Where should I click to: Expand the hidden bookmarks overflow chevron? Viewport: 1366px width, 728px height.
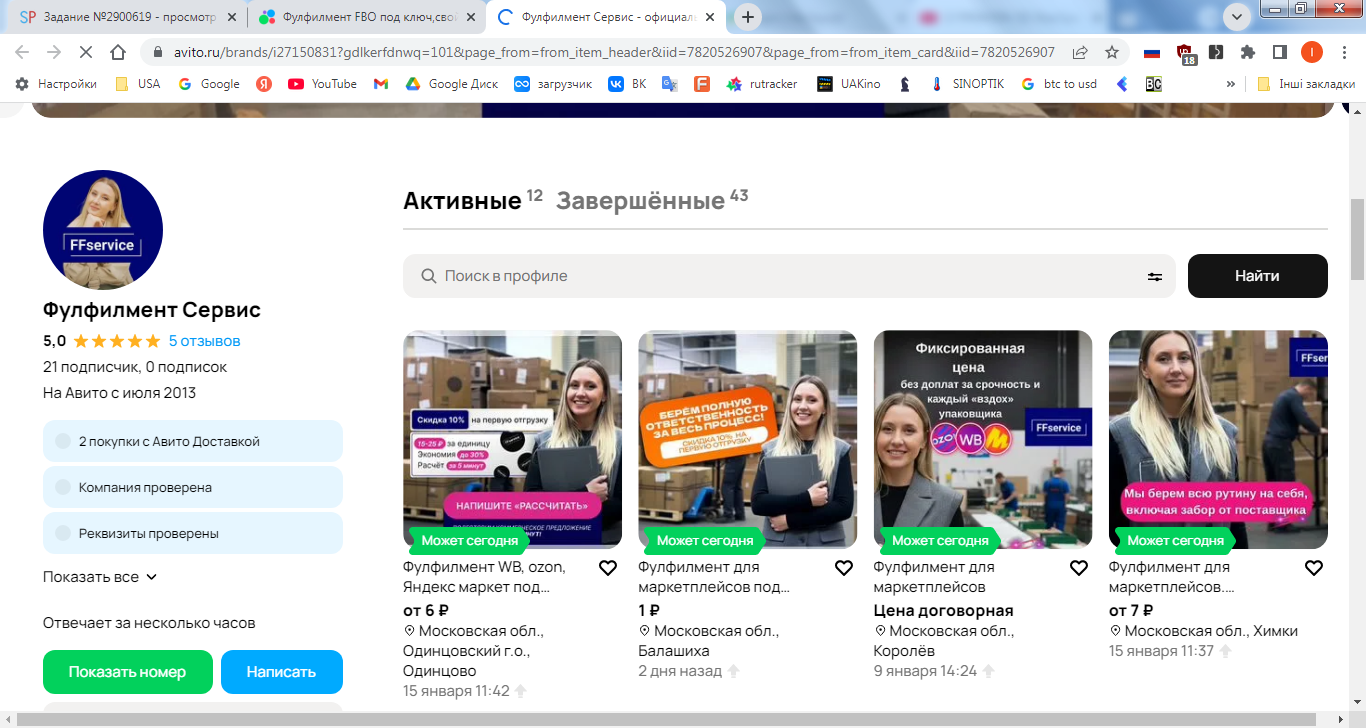pos(1230,84)
